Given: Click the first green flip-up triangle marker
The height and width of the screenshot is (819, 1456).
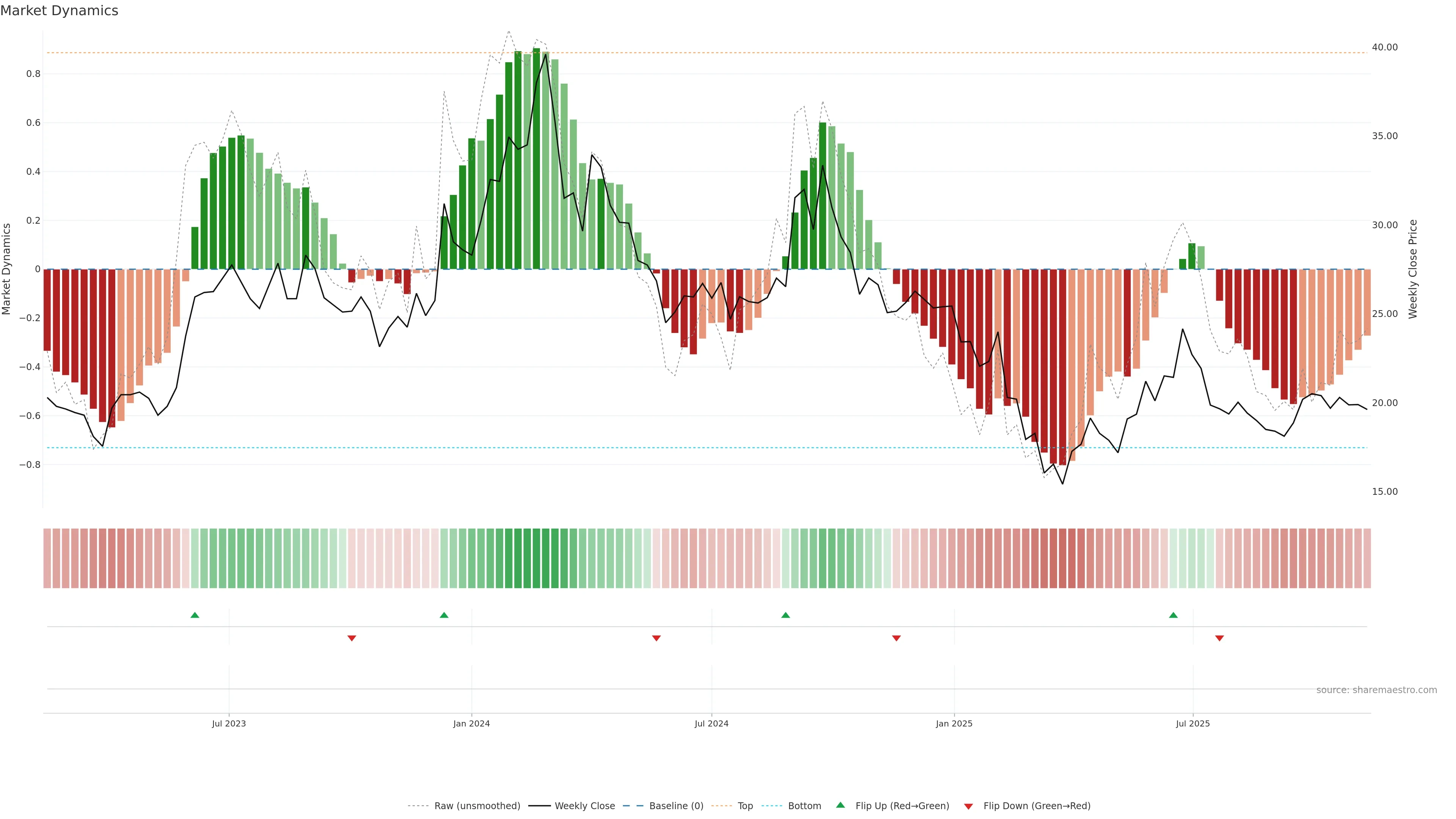Looking at the screenshot, I should click(x=195, y=615).
